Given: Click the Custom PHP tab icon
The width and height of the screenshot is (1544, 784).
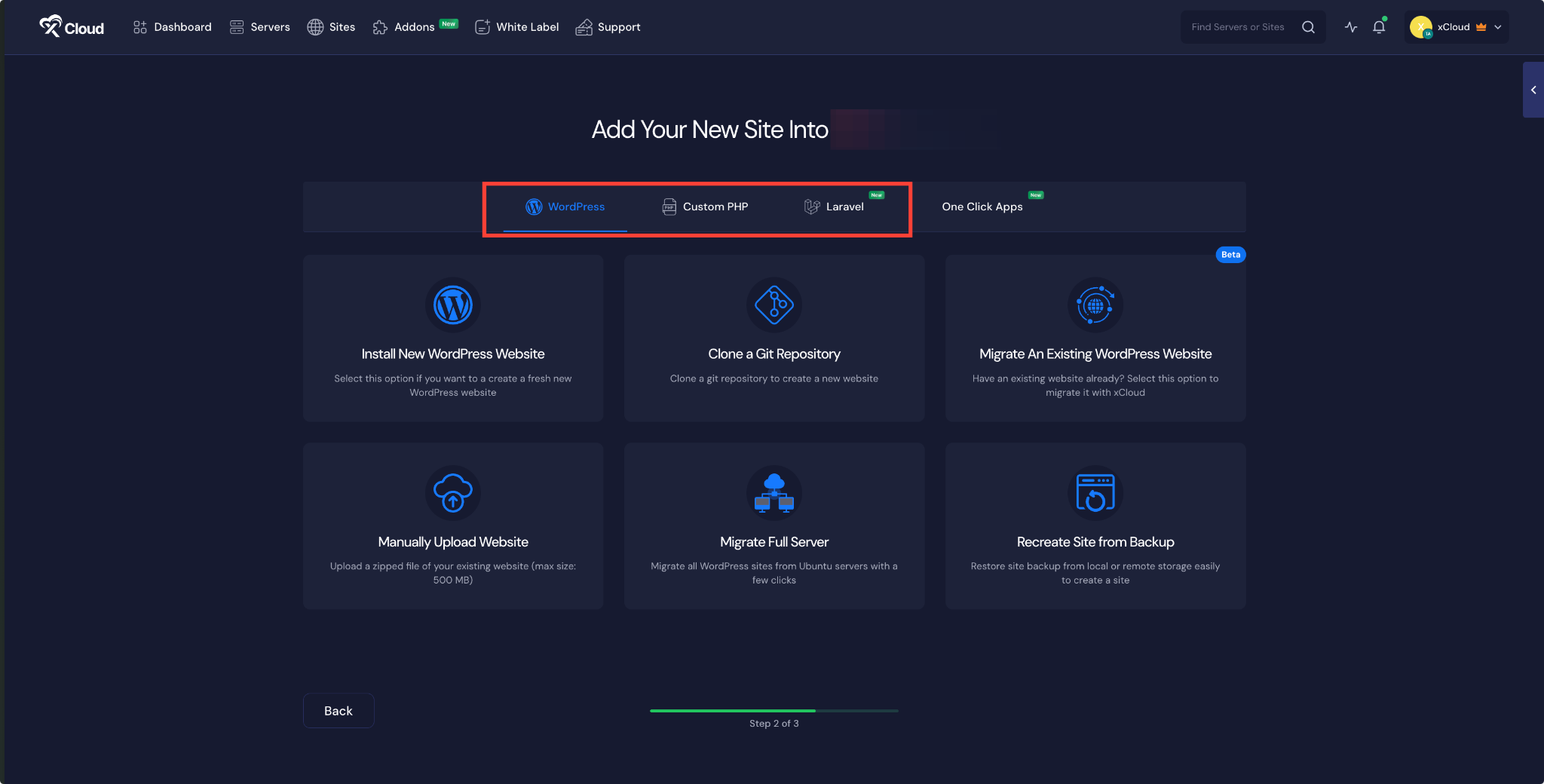Looking at the screenshot, I should [x=669, y=207].
